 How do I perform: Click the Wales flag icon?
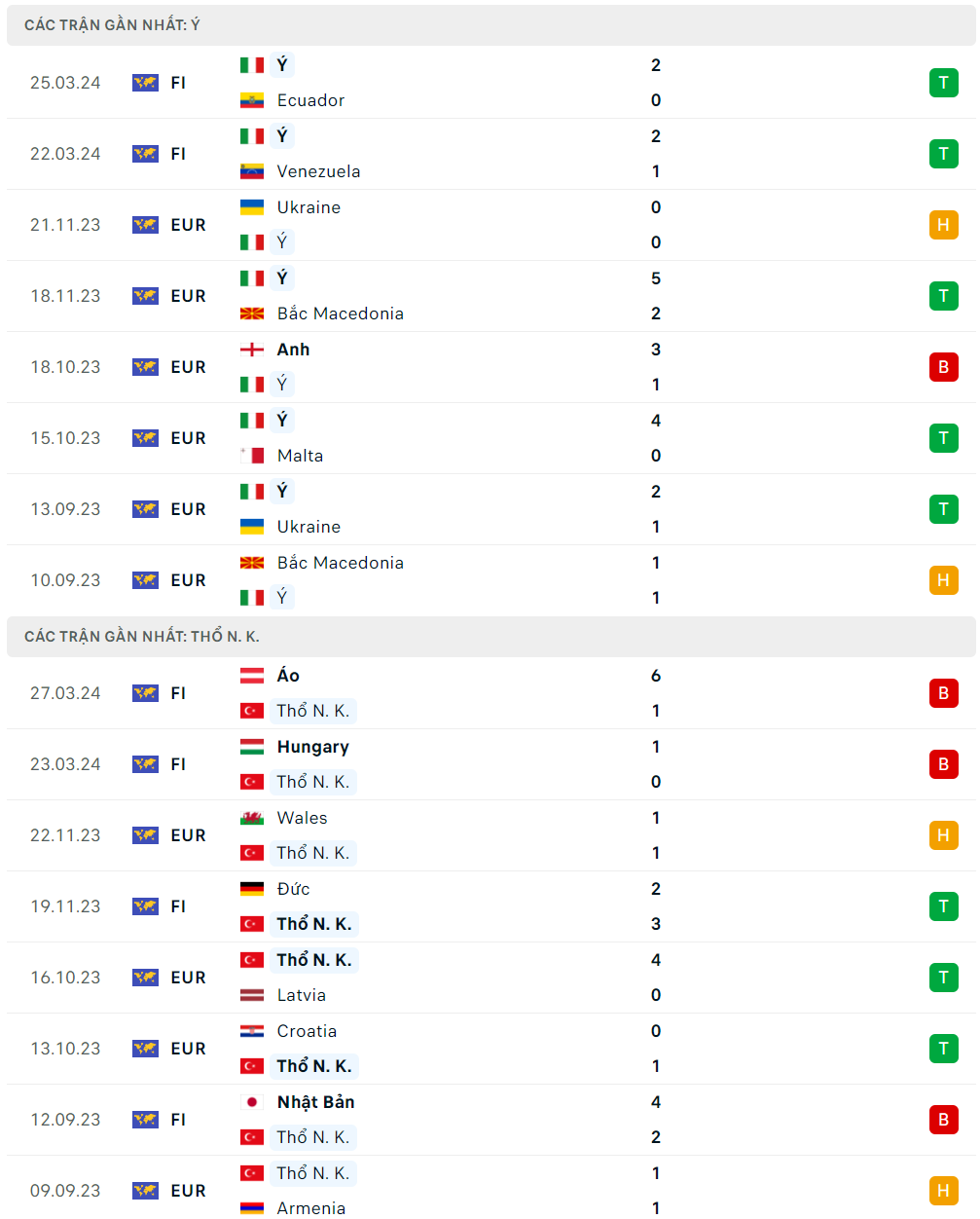tap(252, 818)
